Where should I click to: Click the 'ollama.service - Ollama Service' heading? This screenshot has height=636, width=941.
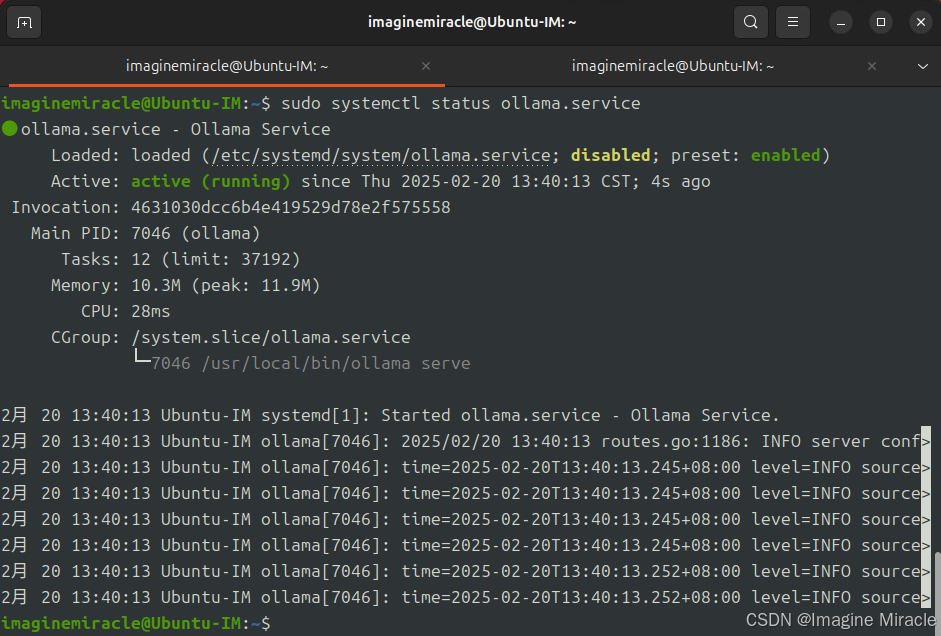tap(175, 129)
